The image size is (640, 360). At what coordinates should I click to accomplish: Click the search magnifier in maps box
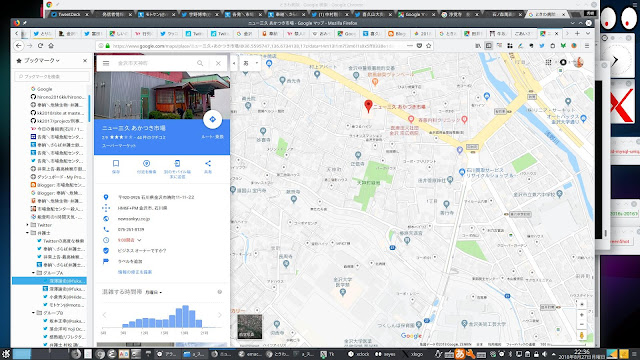[200, 63]
